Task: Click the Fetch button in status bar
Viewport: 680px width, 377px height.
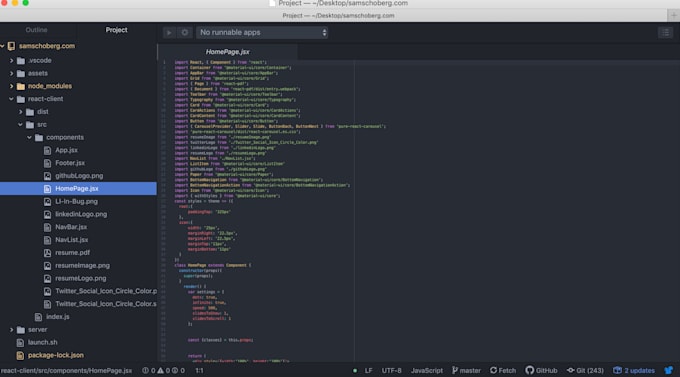Action: click(503, 370)
